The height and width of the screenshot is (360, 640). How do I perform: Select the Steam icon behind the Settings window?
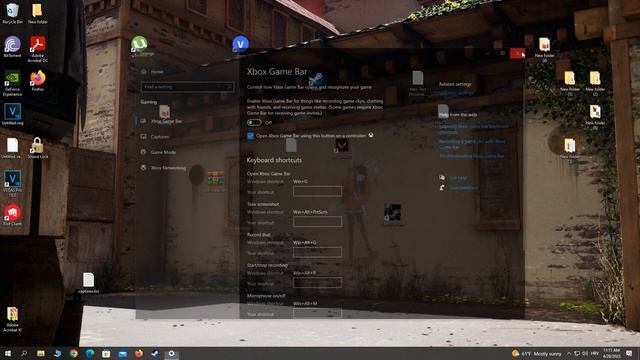(316, 78)
